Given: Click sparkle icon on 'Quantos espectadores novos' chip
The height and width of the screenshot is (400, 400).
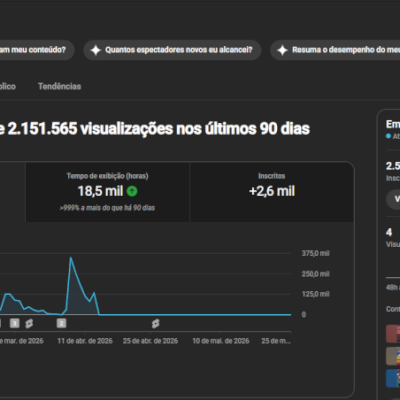Looking at the screenshot, I should [x=96, y=50].
